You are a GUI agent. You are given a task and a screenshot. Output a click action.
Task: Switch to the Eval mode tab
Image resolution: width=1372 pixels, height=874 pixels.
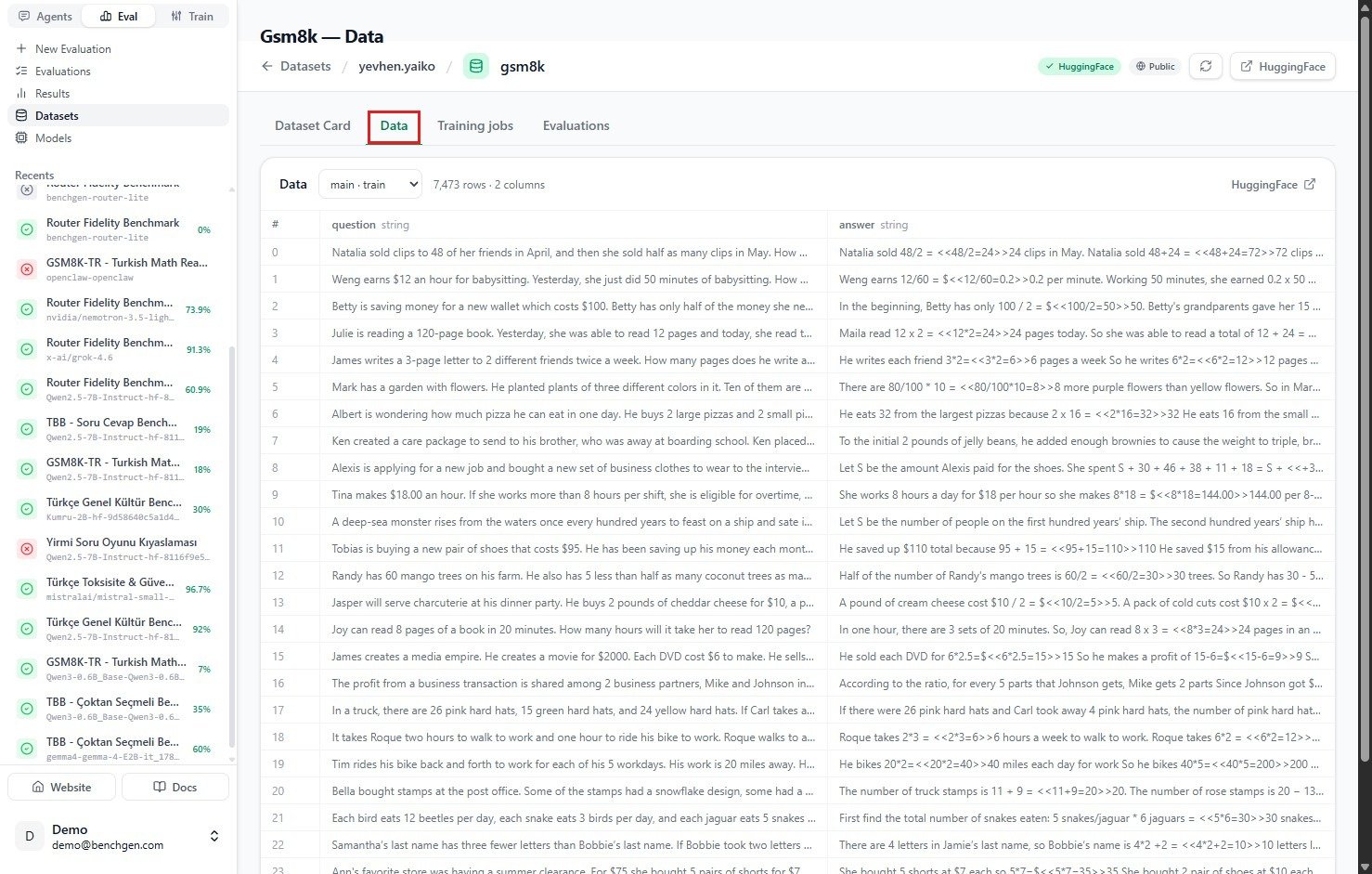coord(118,17)
